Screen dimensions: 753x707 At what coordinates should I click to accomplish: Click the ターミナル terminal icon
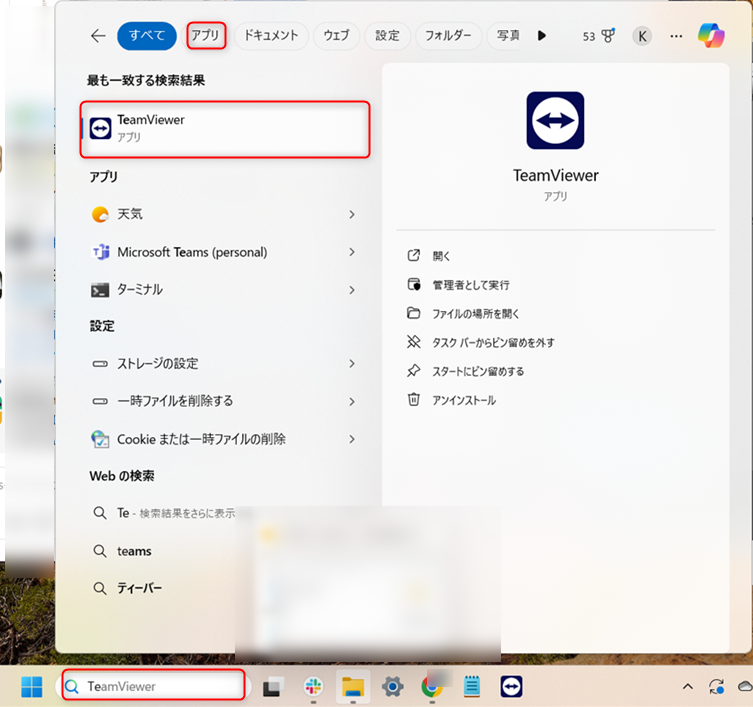pos(100,290)
